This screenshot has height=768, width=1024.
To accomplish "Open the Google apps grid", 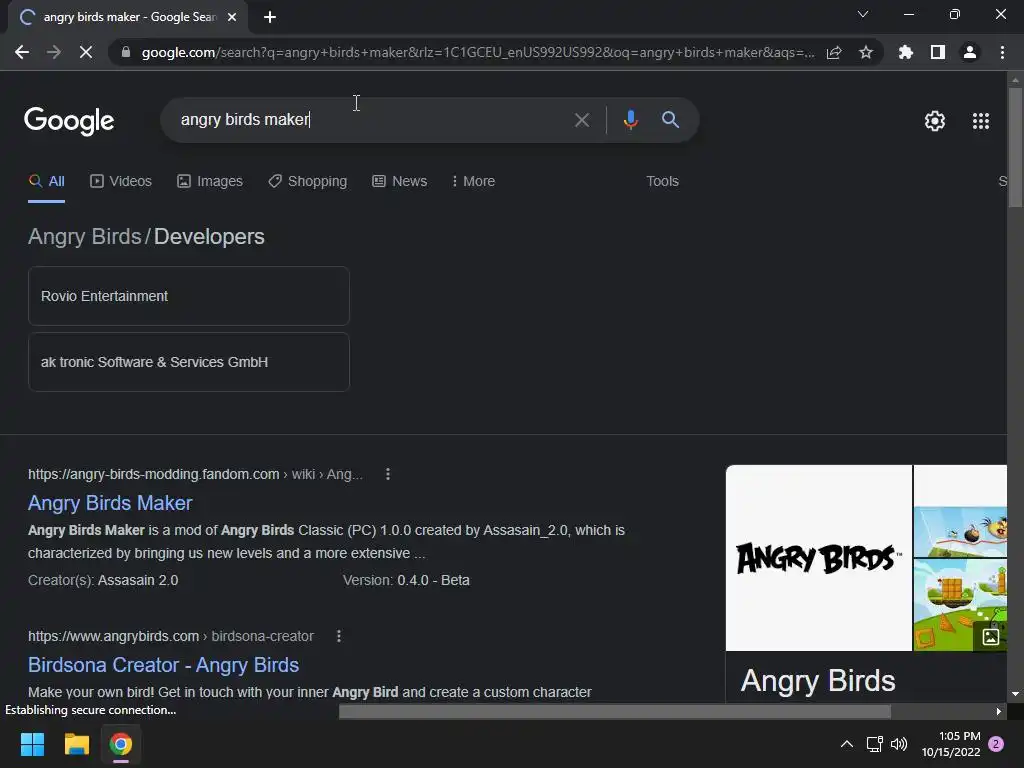I will pyautogui.click(x=981, y=121).
